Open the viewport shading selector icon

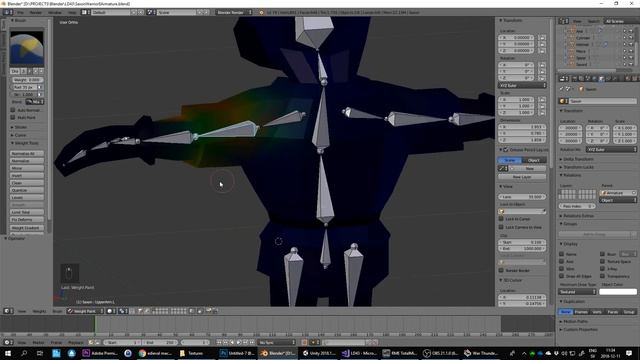tap(111, 311)
